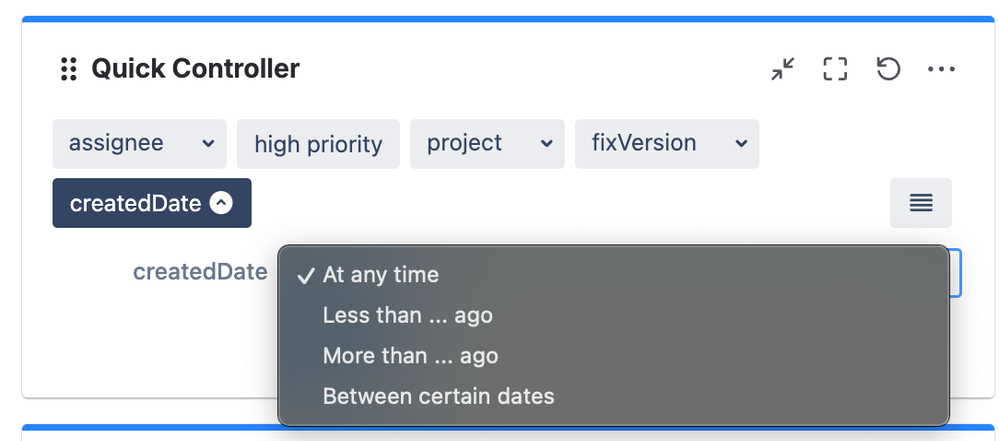Choose "Less than ... ago" option

pyautogui.click(x=407, y=315)
